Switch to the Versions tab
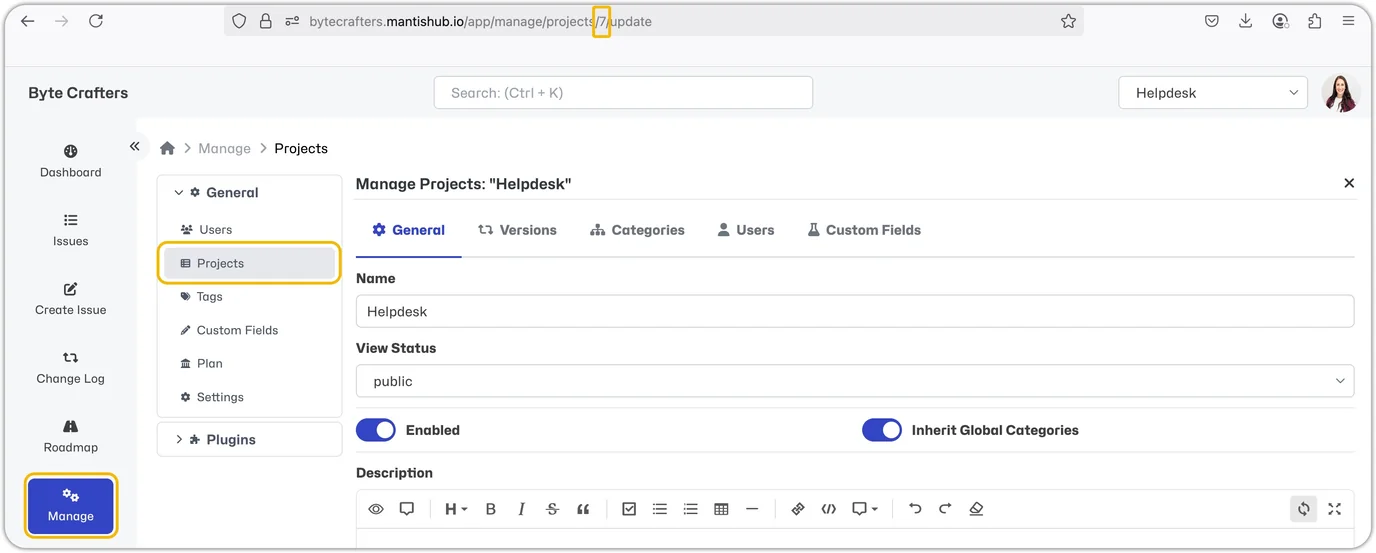The image size is (1376, 553). (517, 230)
